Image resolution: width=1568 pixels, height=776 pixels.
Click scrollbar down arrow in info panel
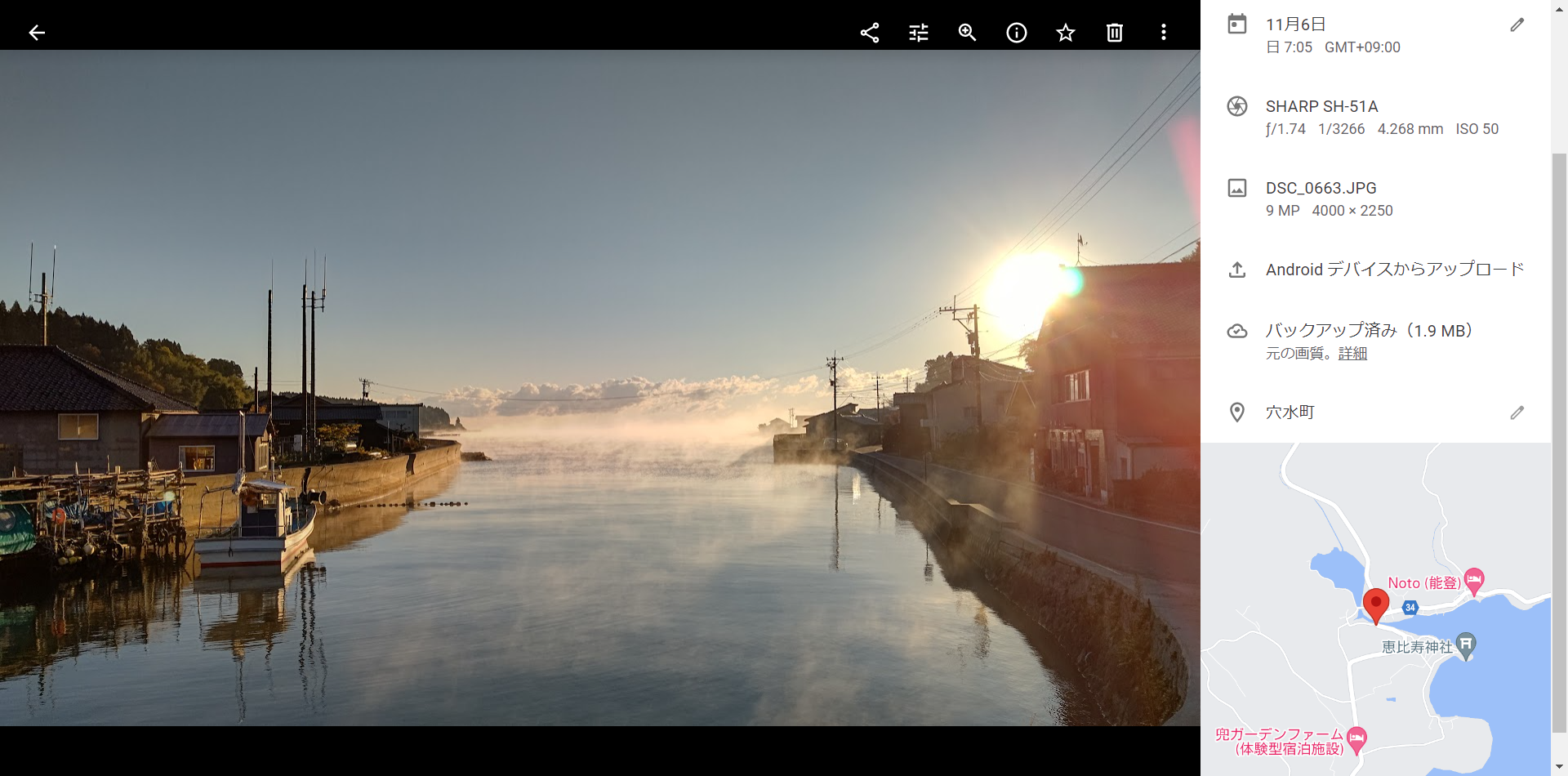1559,768
